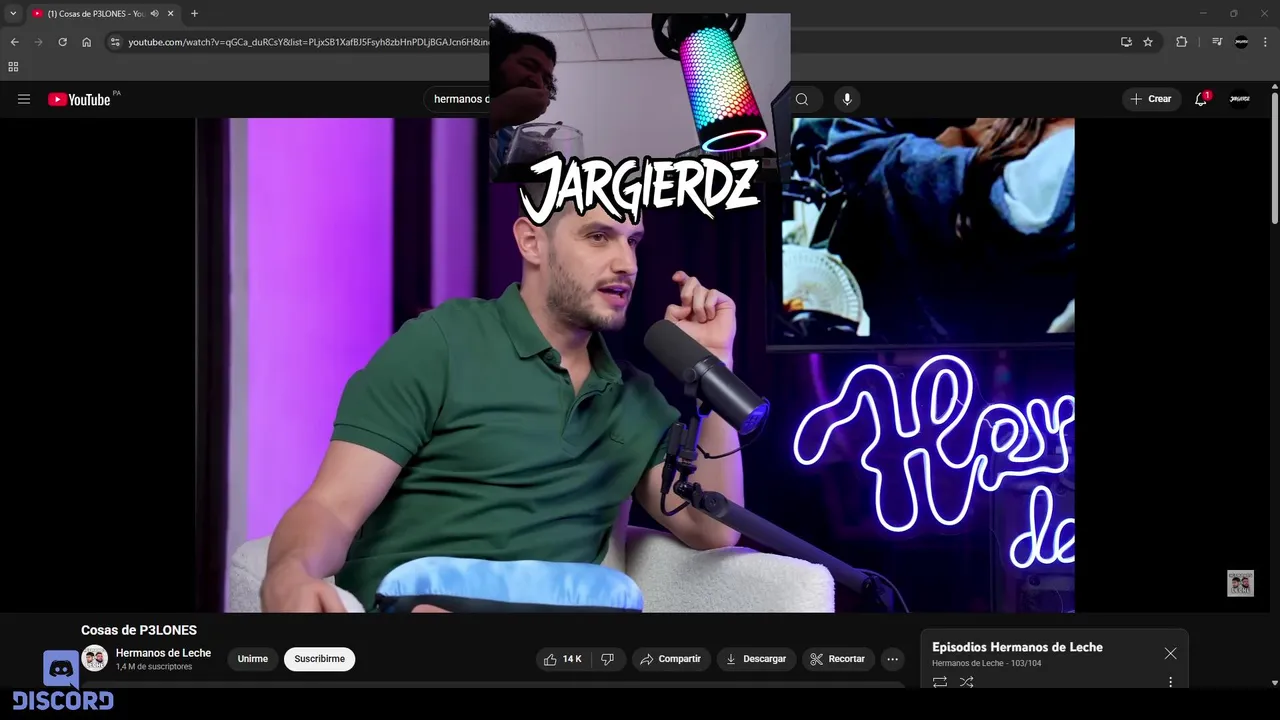Viewport: 1280px width, 720px height.
Task: Close the Cosas de P3LONES tab
Action: 172,13
